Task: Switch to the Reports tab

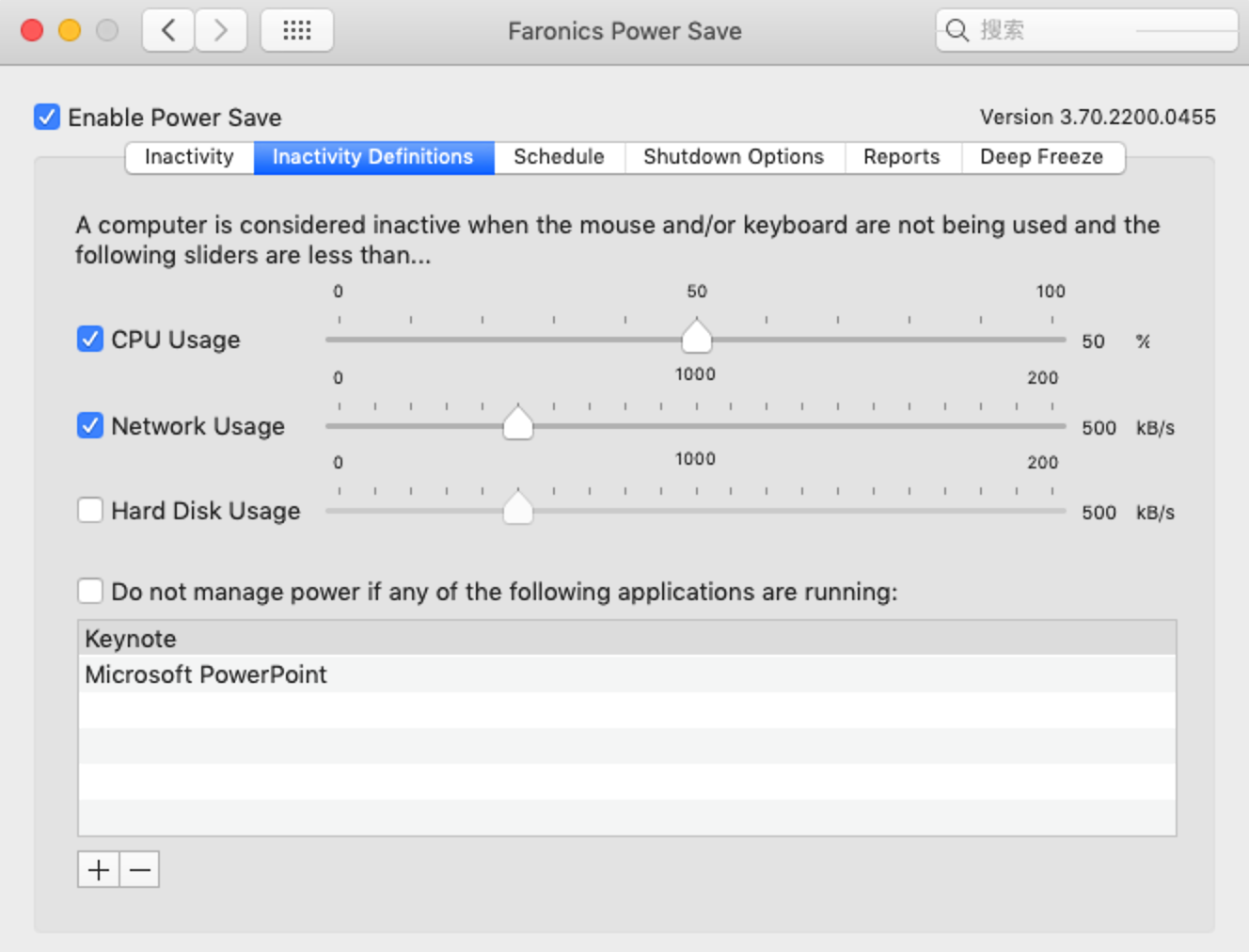Action: click(902, 157)
